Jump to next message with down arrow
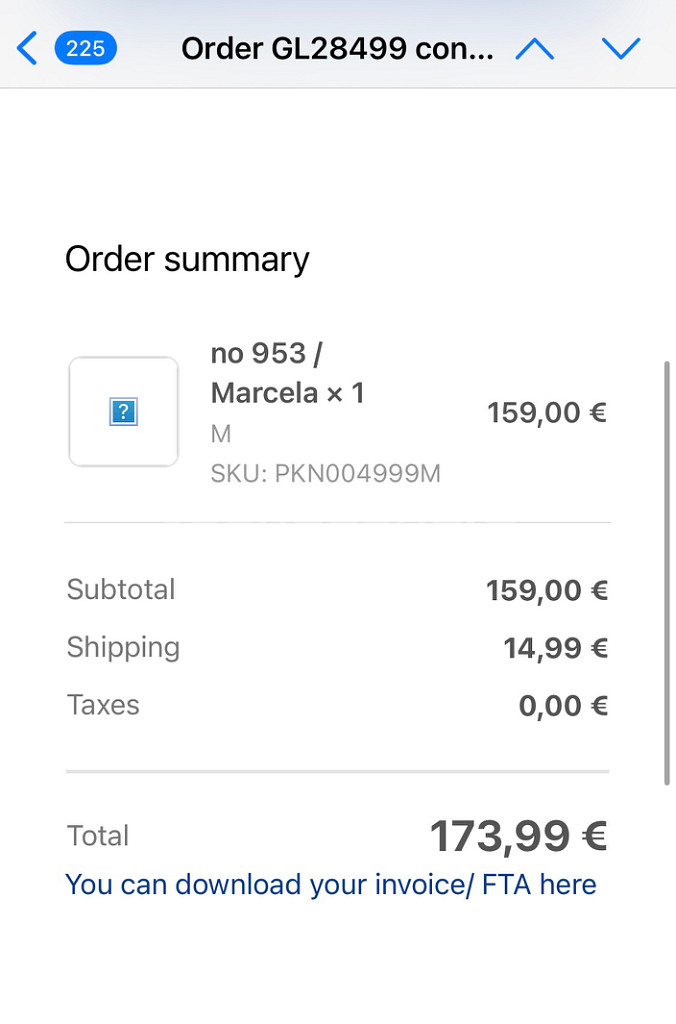Viewport: 676px width, 1024px height. (x=620, y=48)
